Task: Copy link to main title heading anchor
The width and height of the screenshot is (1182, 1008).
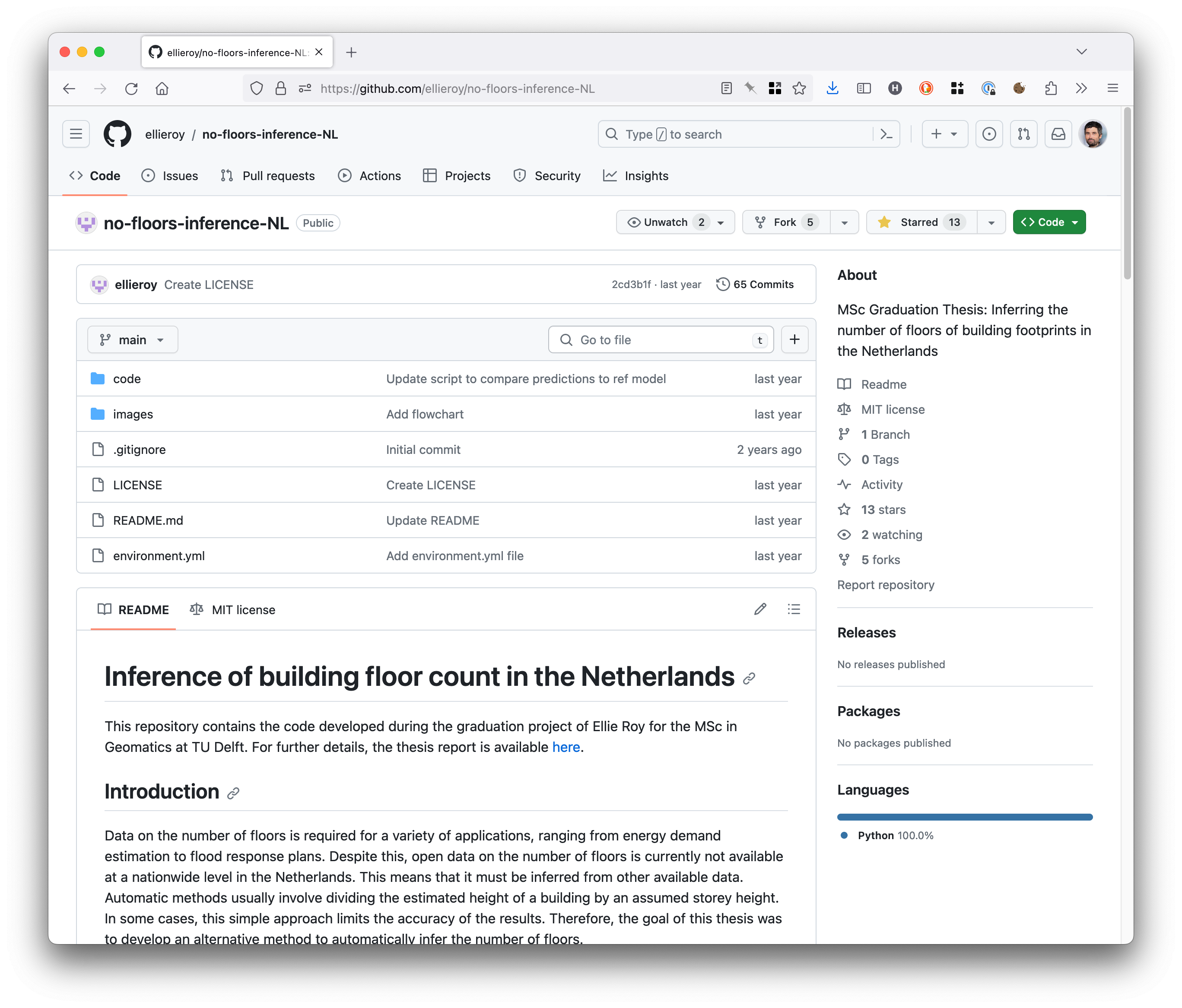Action: coord(749,678)
